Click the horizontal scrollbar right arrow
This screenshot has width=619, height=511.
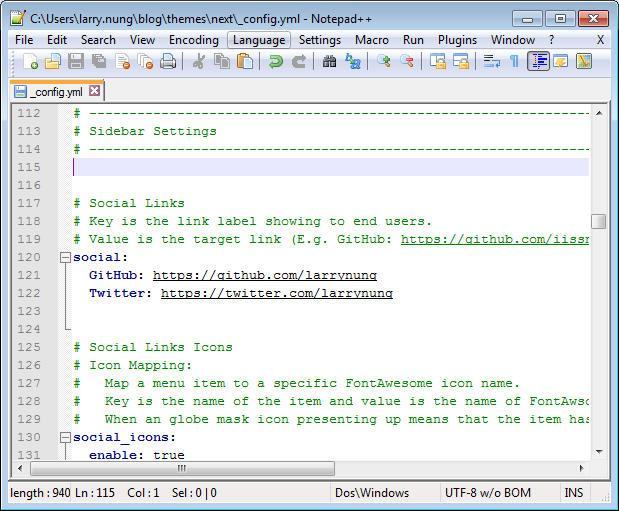(x=581, y=468)
